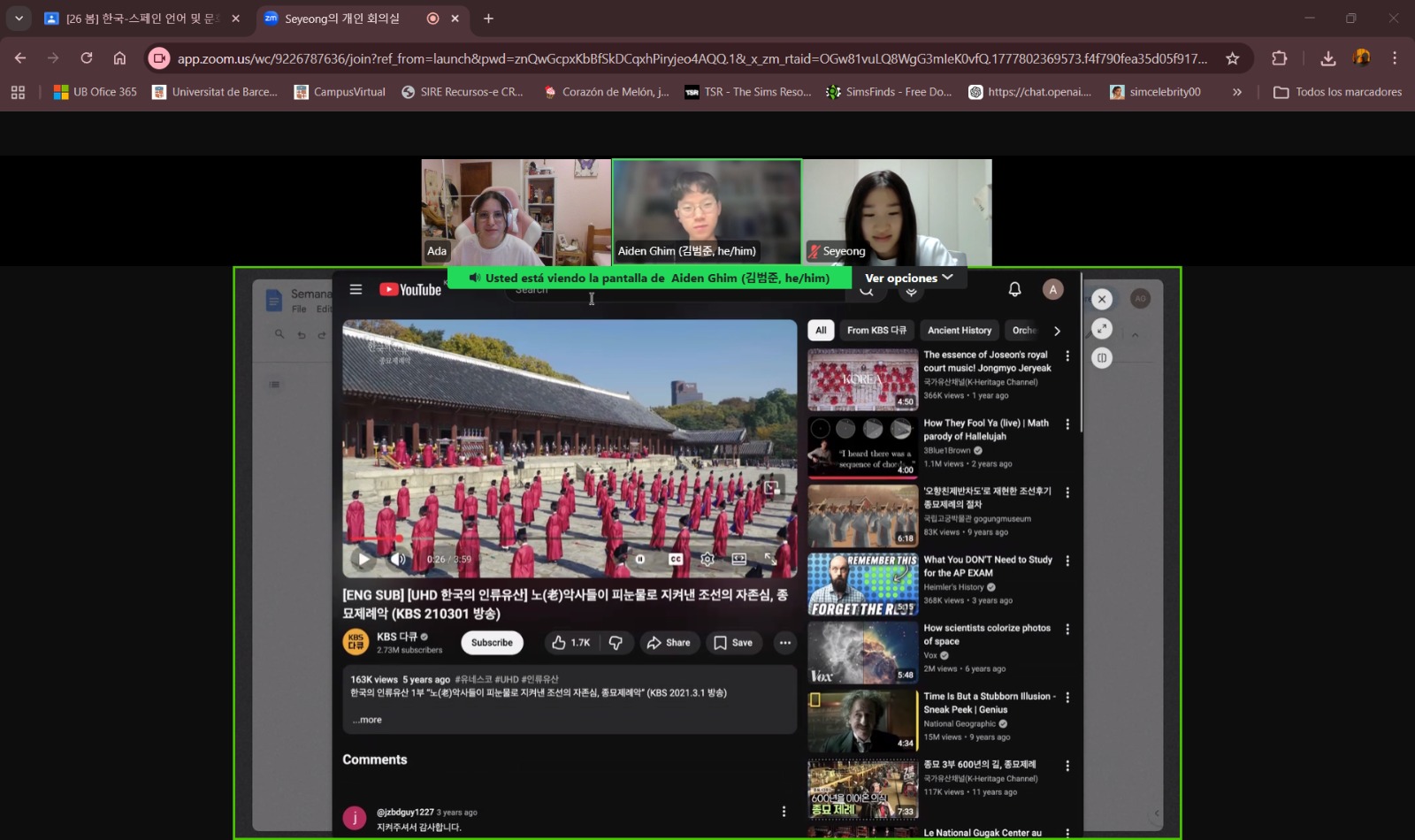The image size is (1415, 840).
Task: Open a new browser tab
Action: (x=488, y=19)
